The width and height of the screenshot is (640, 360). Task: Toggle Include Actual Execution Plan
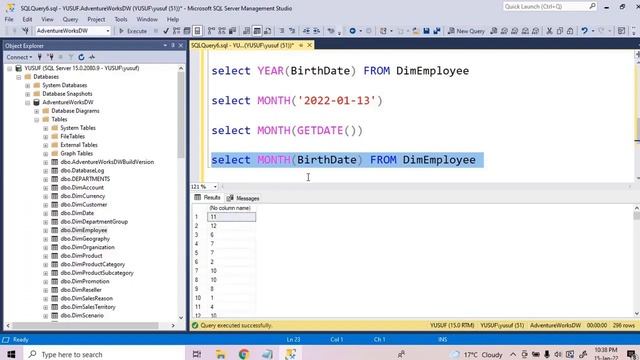click(x=211, y=31)
